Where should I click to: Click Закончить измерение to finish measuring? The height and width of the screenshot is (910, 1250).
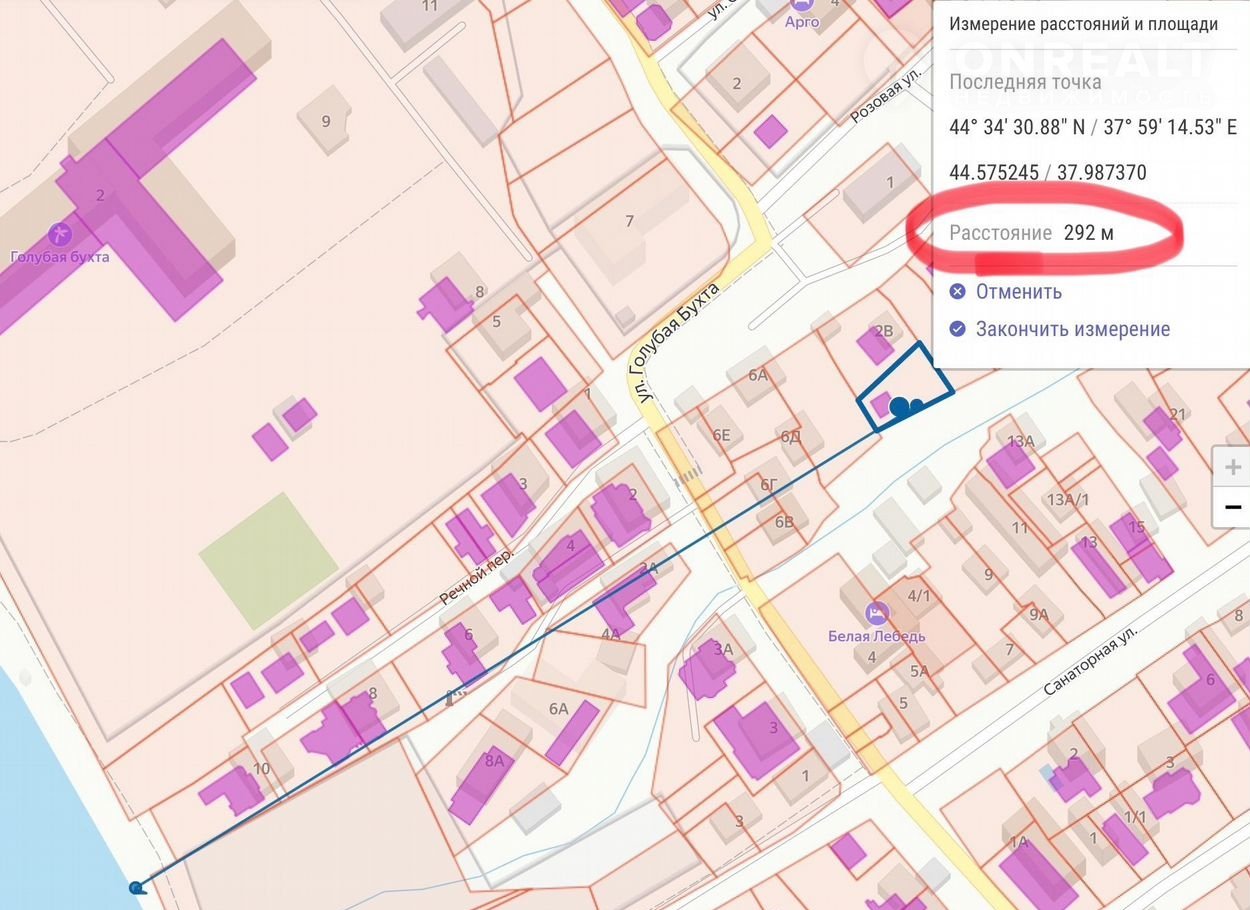click(x=1072, y=329)
